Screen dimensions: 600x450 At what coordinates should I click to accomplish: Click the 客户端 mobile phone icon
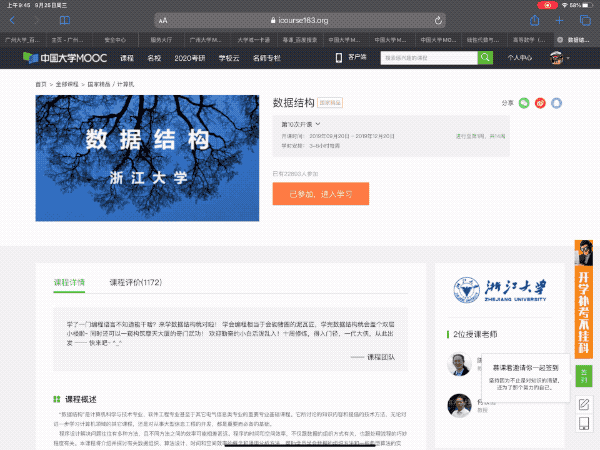[x=339, y=58]
